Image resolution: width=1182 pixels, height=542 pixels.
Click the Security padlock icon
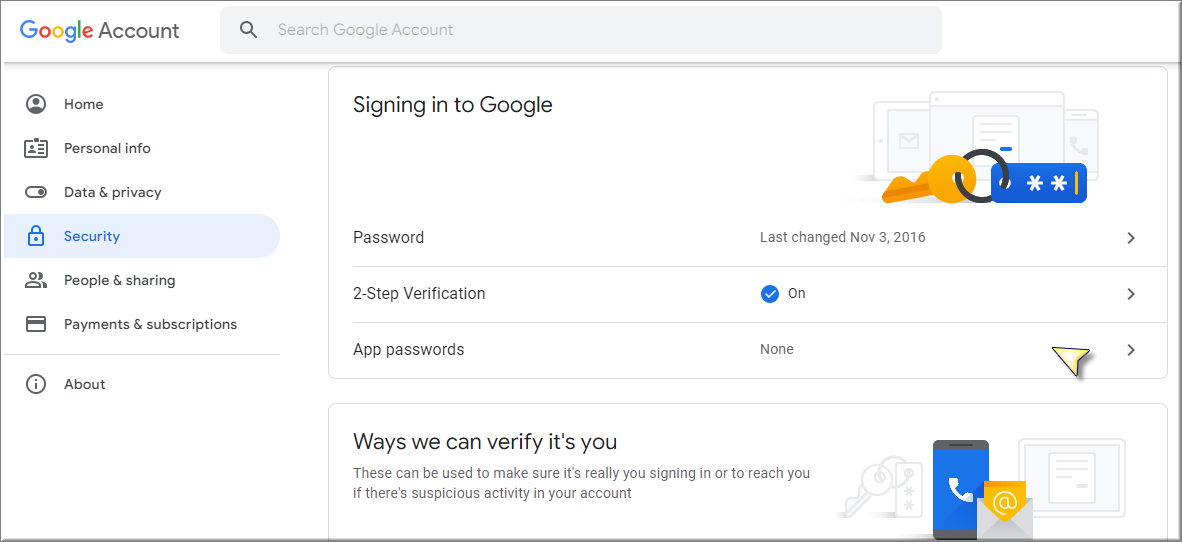(35, 236)
